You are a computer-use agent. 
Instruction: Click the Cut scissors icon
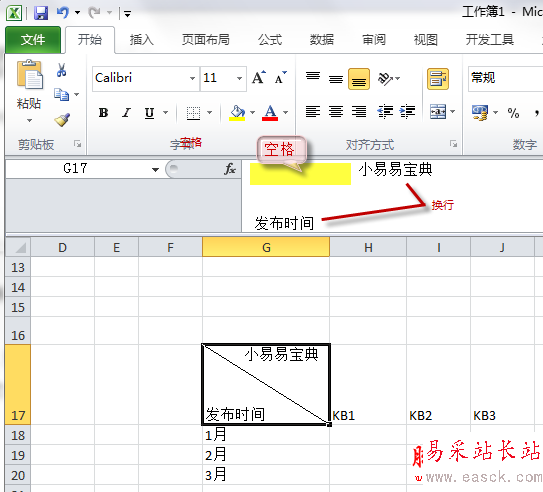pyautogui.click(x=61, y=70)
